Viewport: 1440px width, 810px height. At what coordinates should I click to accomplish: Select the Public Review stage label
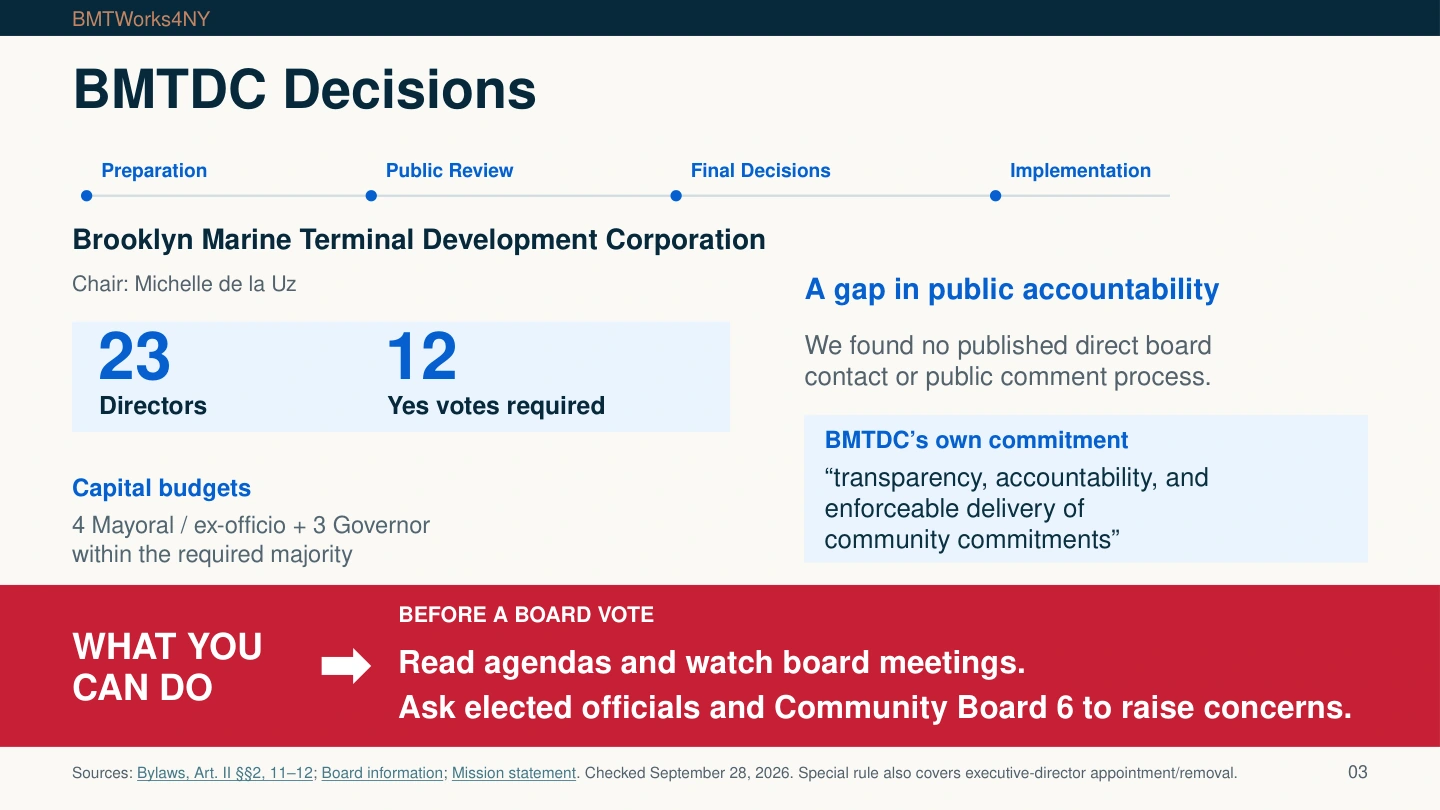449,171
